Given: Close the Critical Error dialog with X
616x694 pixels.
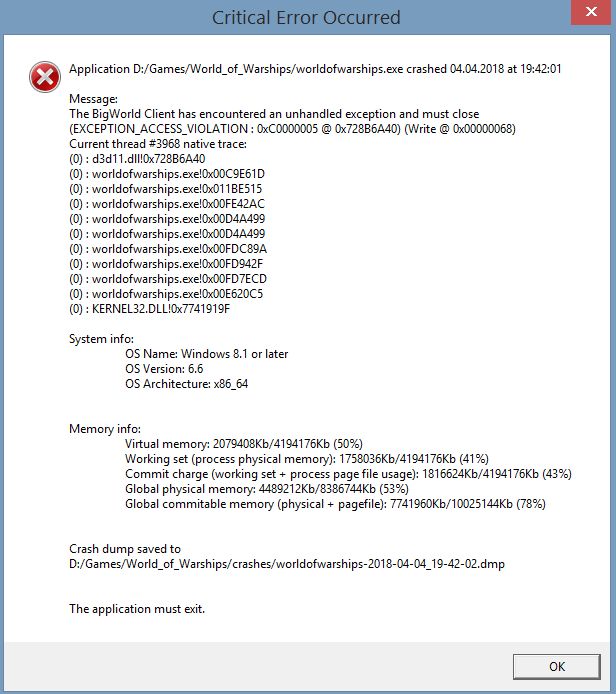Looking at the screenshot, I should pos(591,12).
